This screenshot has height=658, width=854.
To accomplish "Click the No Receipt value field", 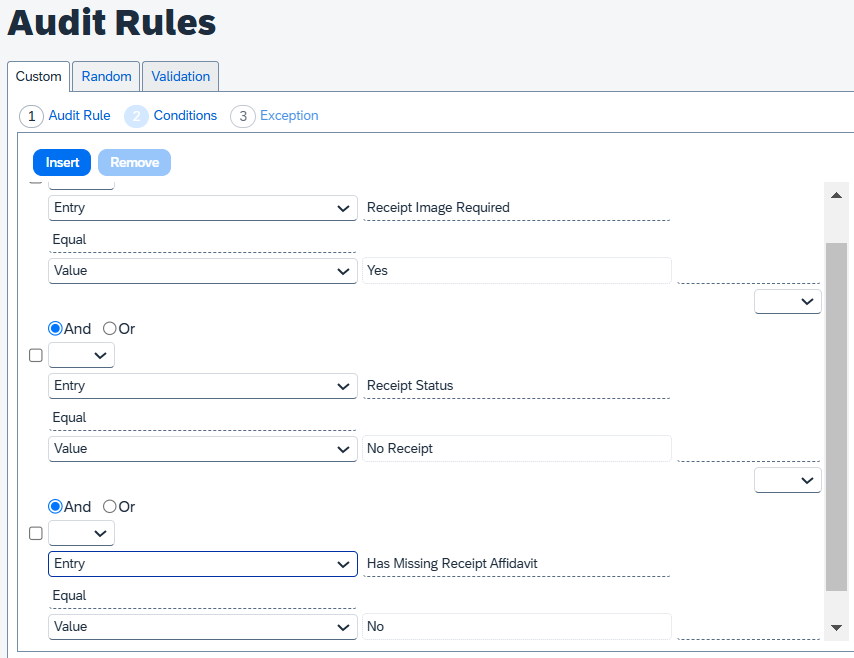I will point(516,449).
